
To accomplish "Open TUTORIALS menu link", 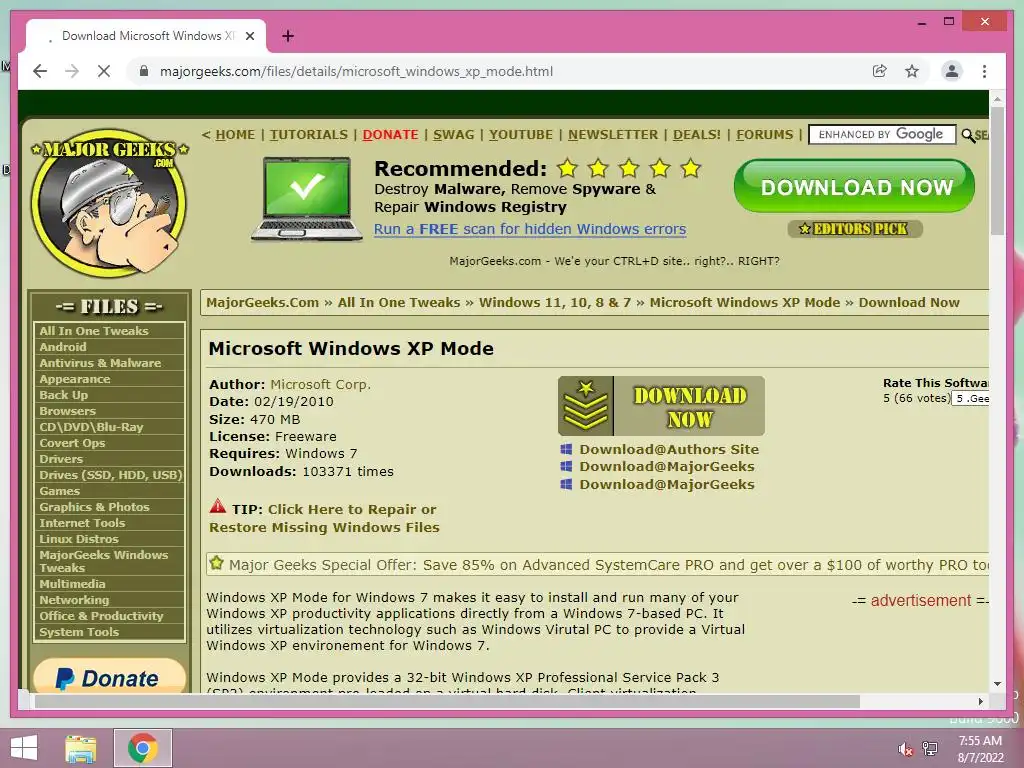I will pos(309,135).
